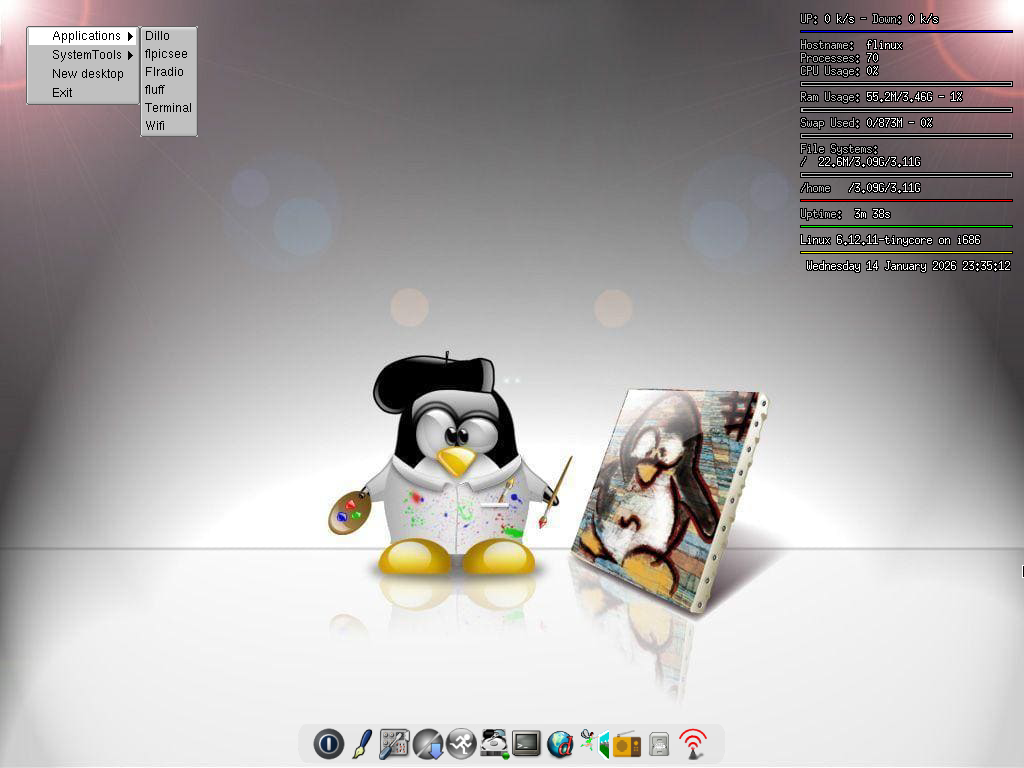Select Wifi in Applications submenu

tap(169, 125)
